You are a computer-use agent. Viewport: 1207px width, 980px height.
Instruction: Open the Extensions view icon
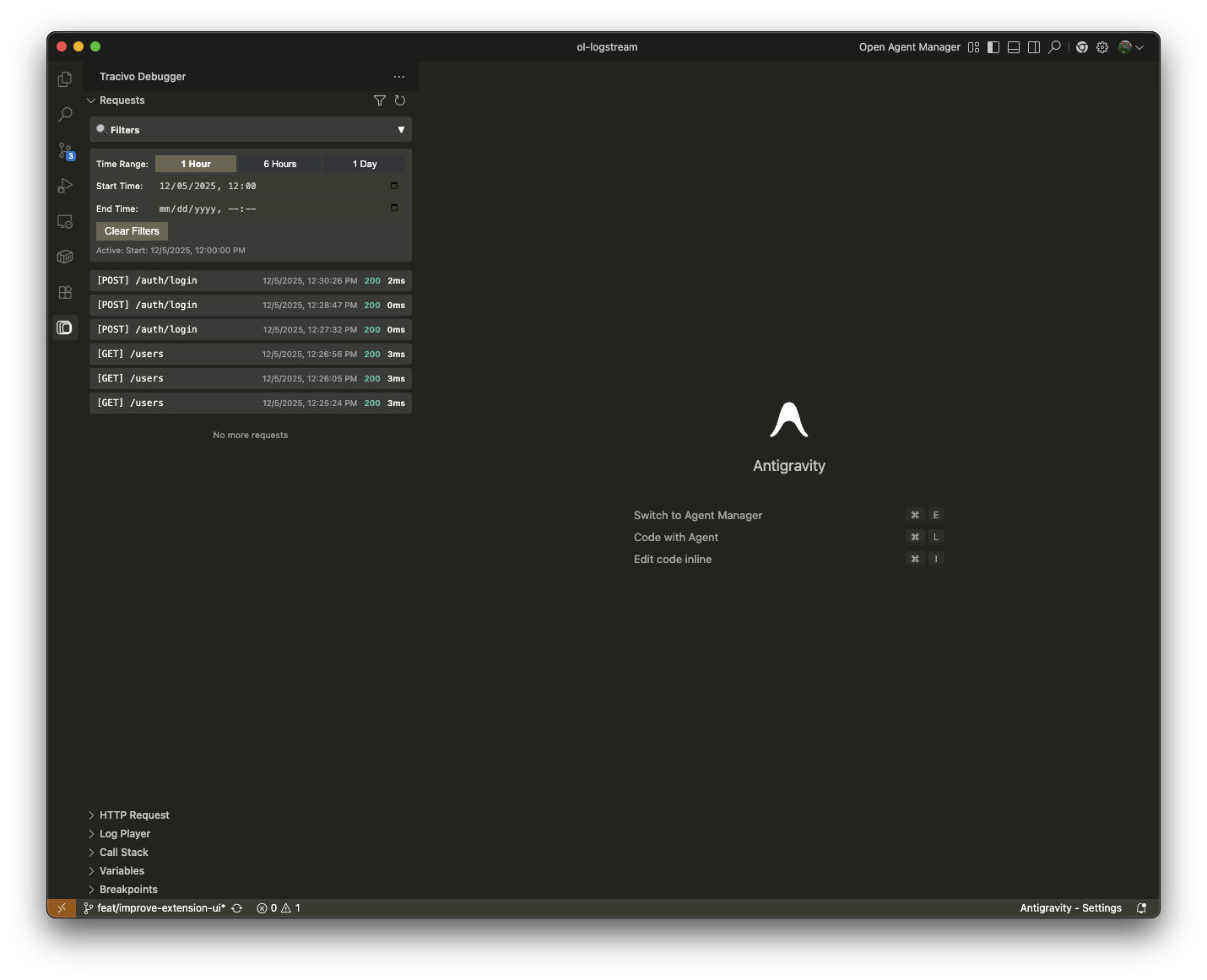(x=65, y=292)
